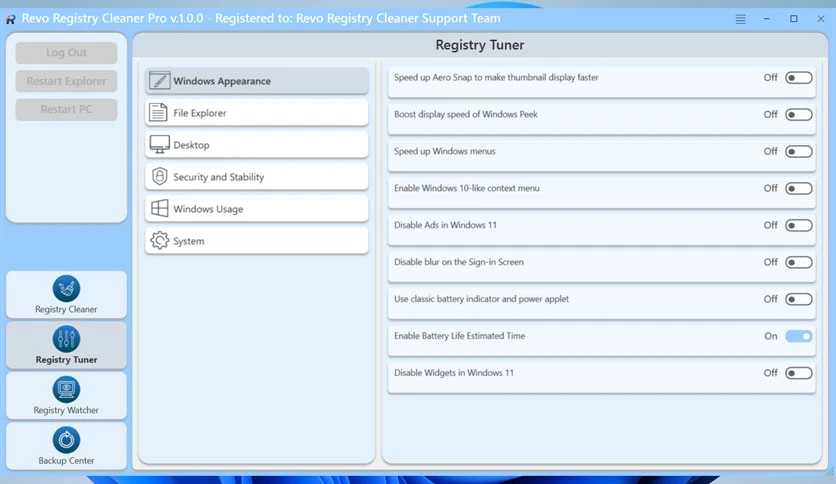Minimize the Revo Registry Cleaner window
836x484 pixels.
tap(766, 19)
